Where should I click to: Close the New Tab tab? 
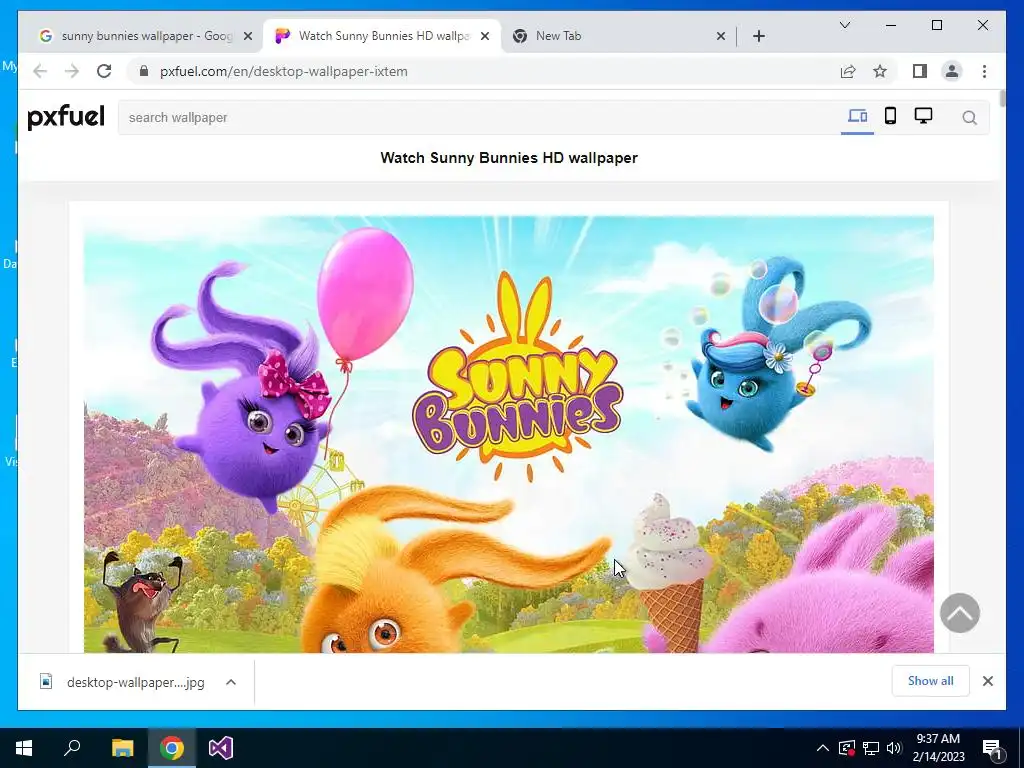click(x=721, y=36)
